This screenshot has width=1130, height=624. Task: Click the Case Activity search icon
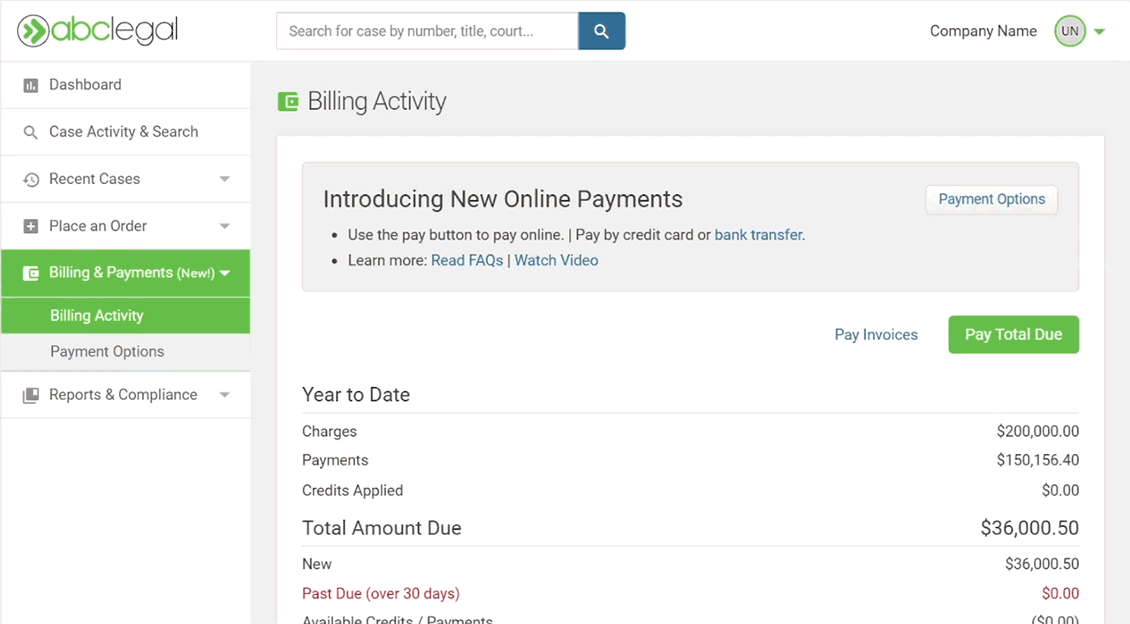point(31,132)
